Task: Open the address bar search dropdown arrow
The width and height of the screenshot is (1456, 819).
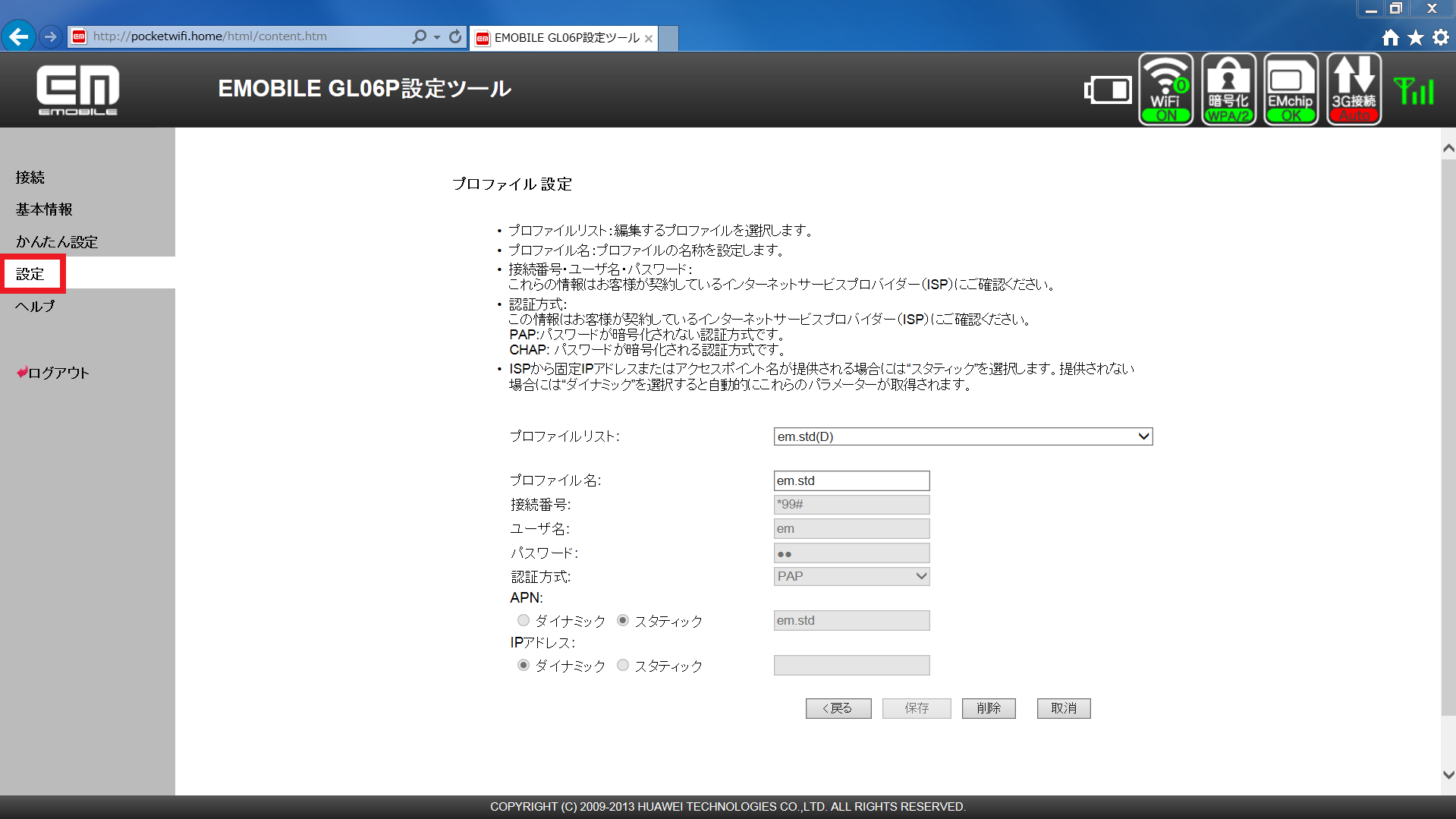Action: [435, 36]
